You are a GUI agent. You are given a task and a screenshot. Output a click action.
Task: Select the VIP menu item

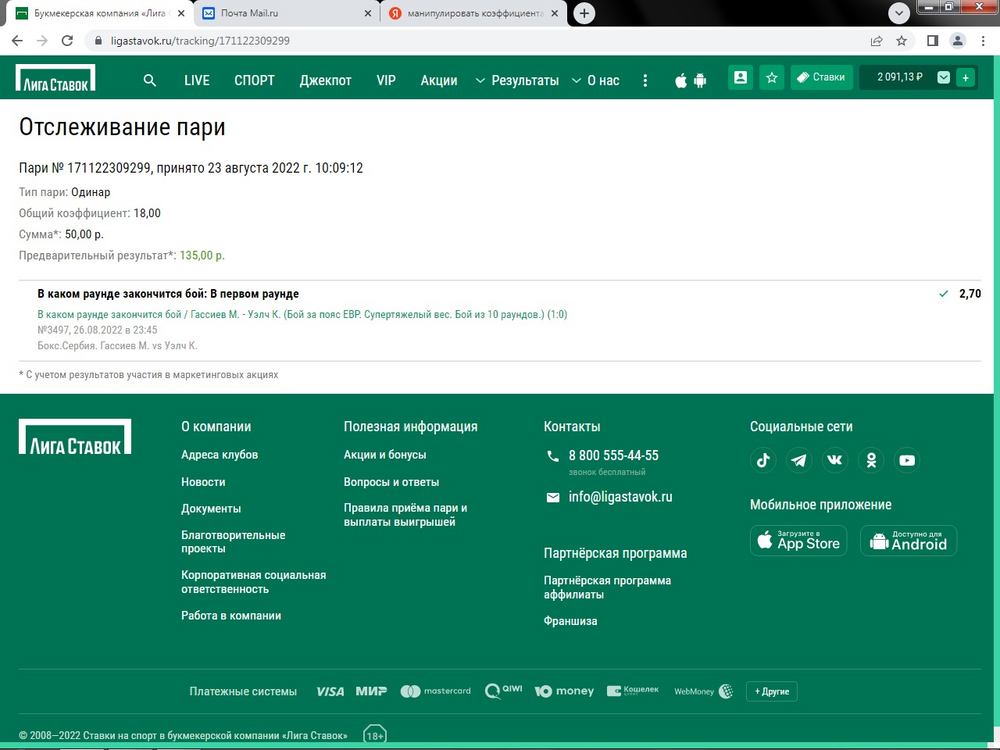(386, 80)
